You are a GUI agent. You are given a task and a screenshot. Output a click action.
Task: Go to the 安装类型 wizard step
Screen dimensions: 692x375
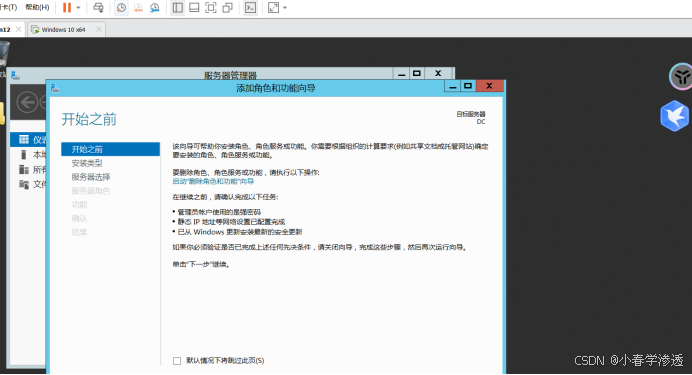click(x=87, y=163)
